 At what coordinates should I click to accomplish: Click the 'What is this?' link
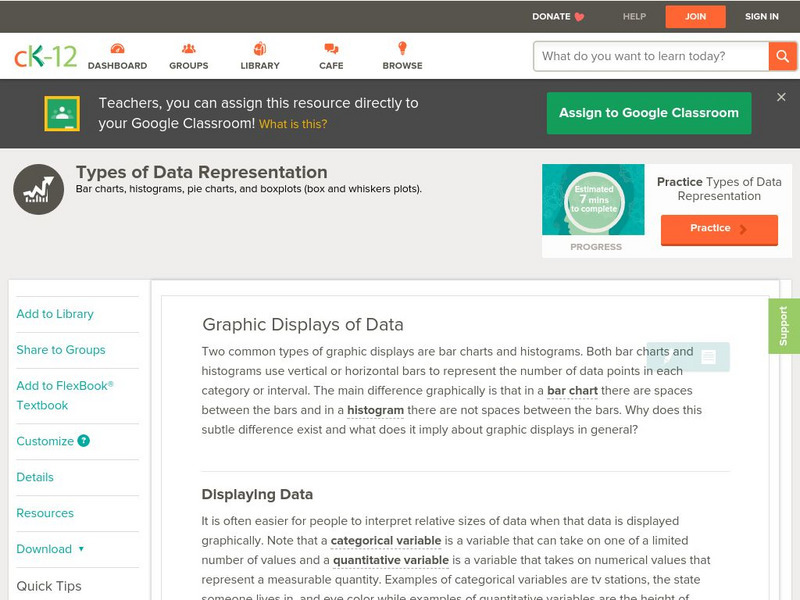pyautogui.click(x=293, y=124)
